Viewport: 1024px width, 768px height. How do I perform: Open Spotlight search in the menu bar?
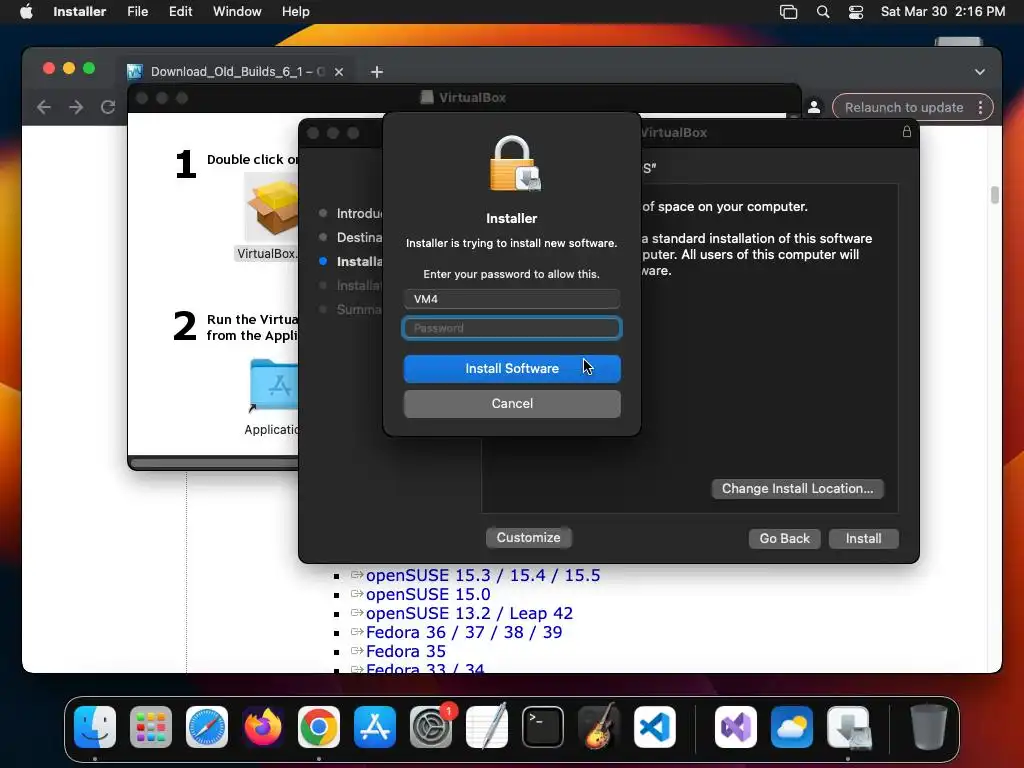[823, 12]
